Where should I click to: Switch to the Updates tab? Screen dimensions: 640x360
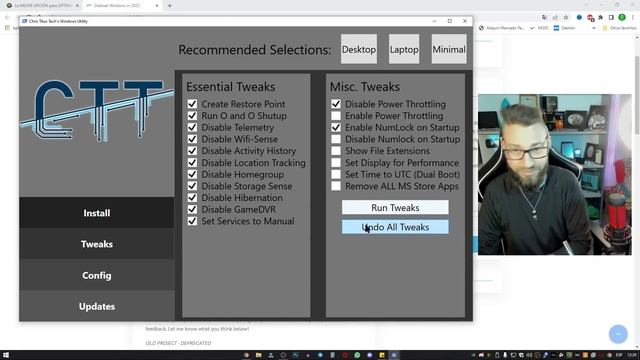pyautogui.click(x=97, y=306)
